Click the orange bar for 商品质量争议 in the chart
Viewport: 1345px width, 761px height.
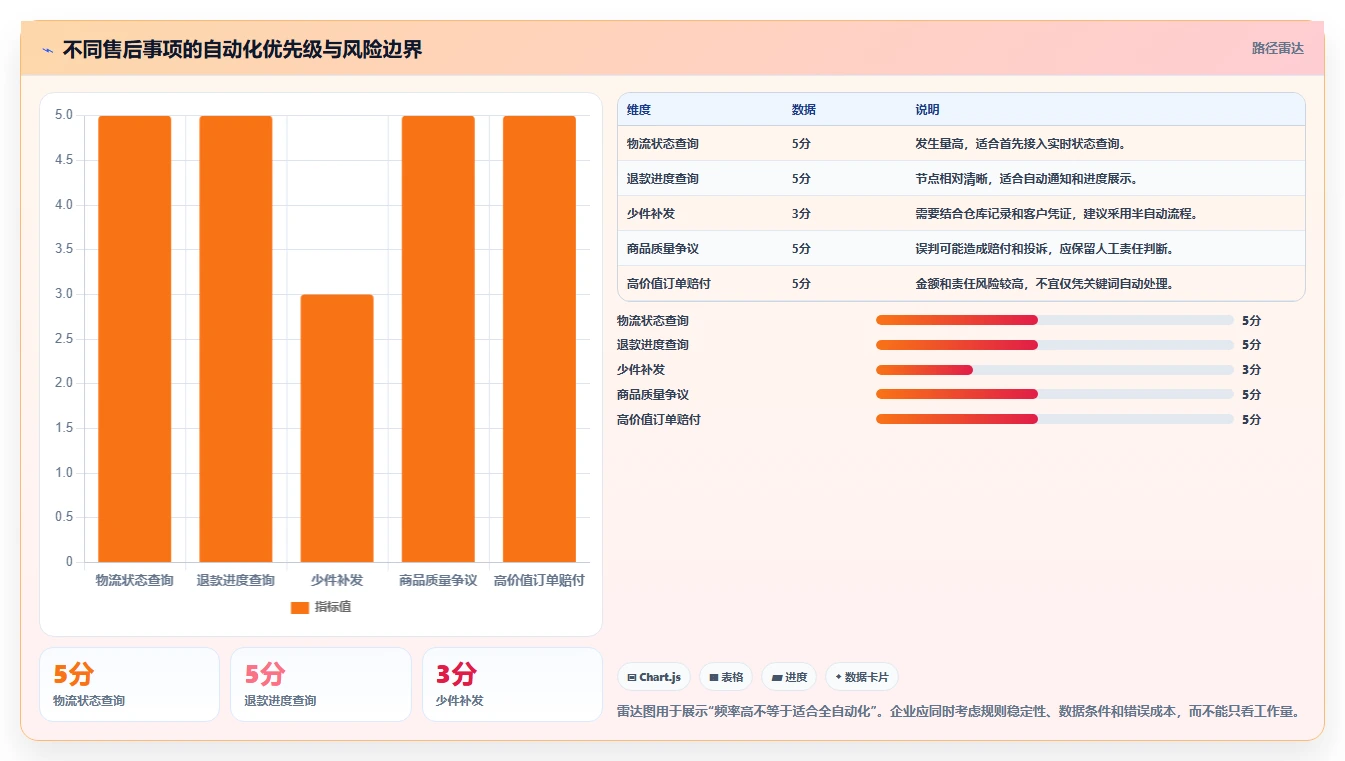click(438, 339)
